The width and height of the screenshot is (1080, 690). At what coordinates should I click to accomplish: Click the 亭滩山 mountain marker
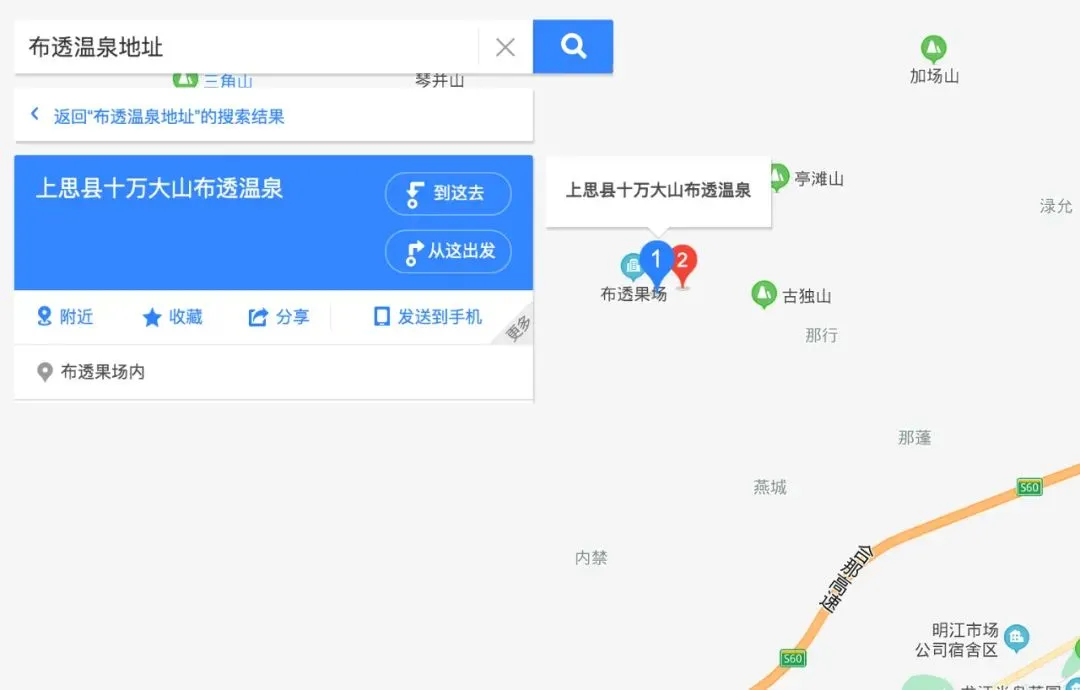pyautogui.click(x=778, y=178)
